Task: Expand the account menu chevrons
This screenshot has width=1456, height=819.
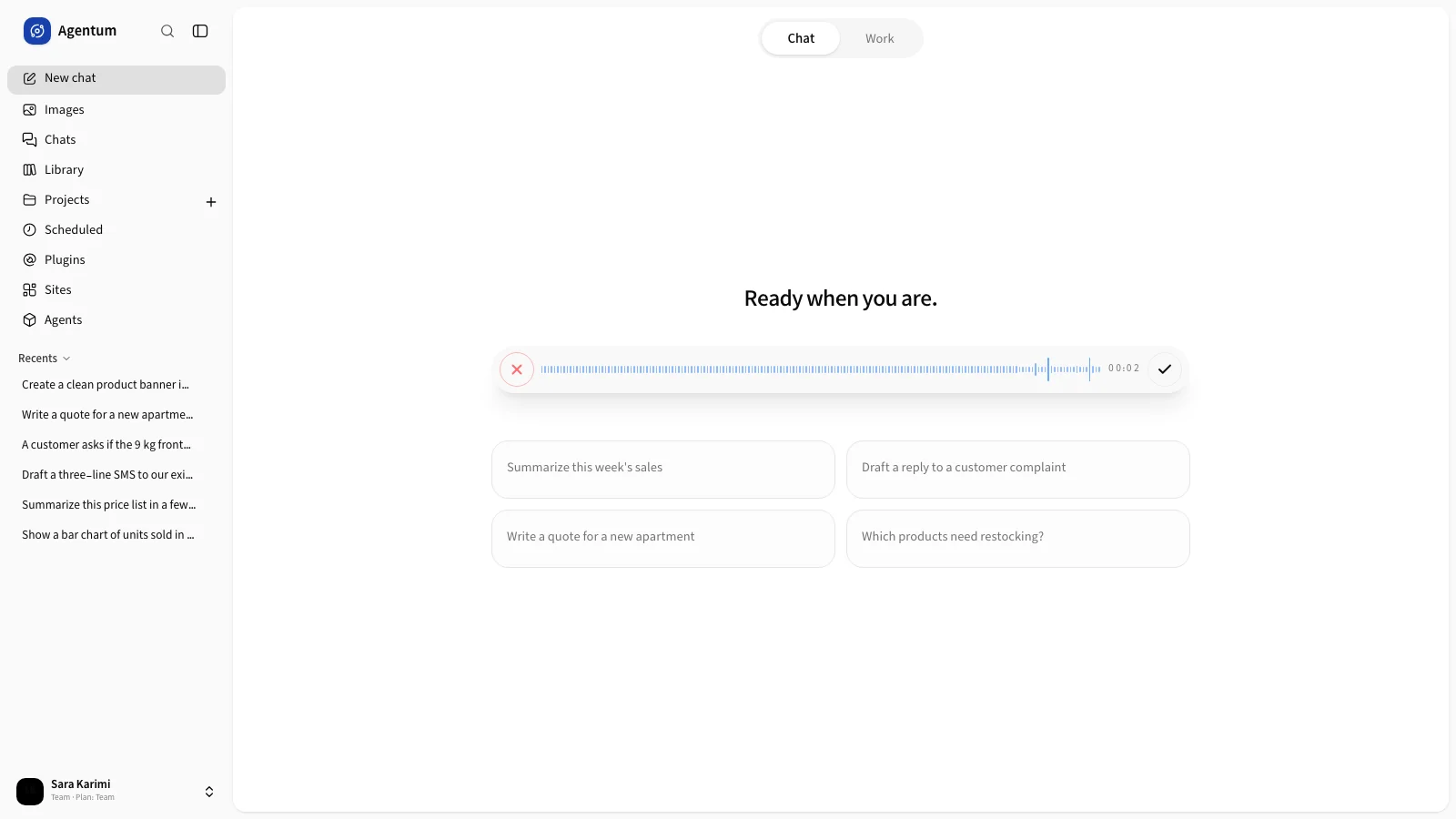Action: pyautogui.click(x=209, y=792)
